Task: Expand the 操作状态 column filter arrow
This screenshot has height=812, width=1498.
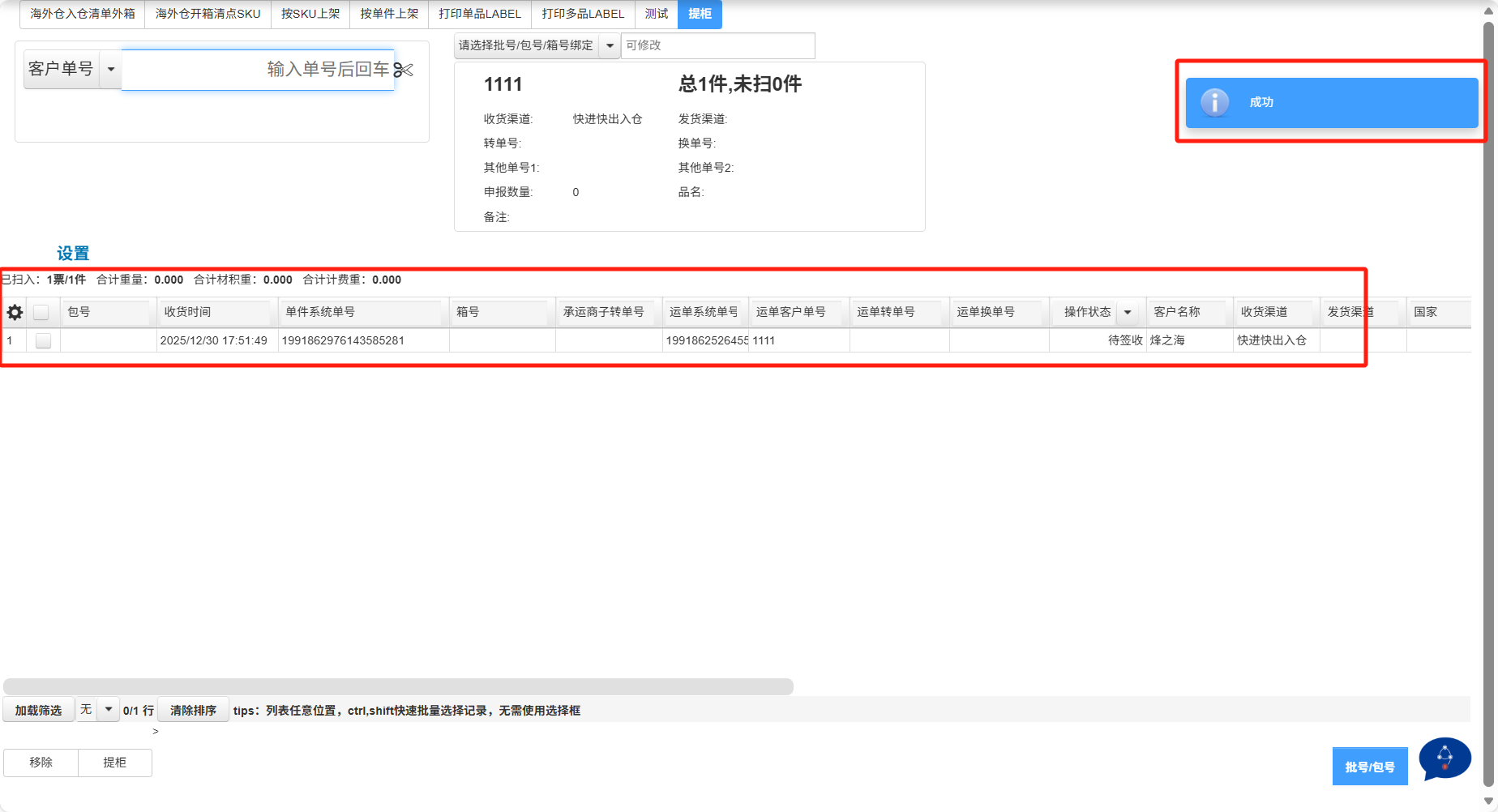Action: click(x=1127, y=312)
